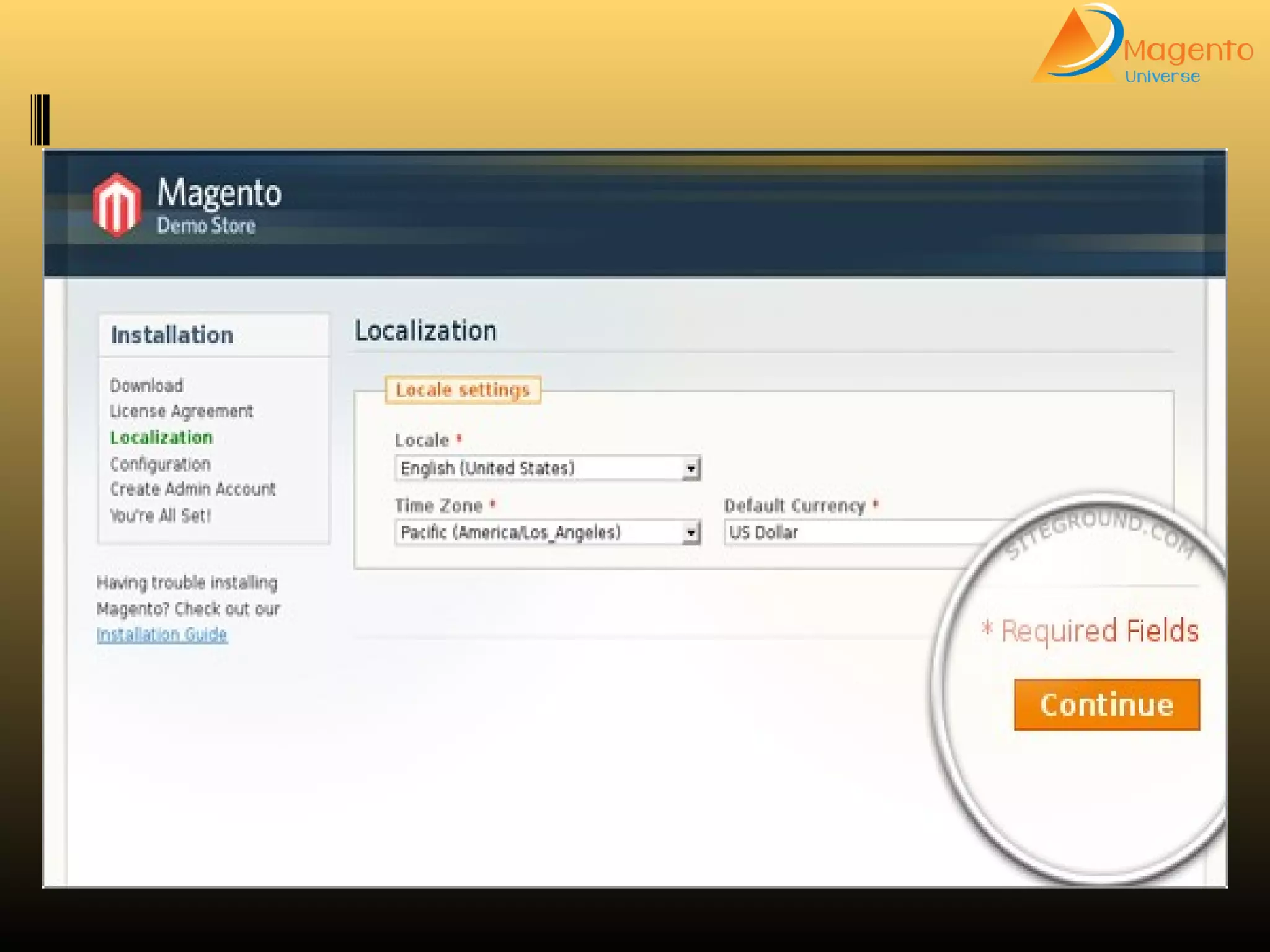Open the Locale dropdown arrow
This screenshot has height=952, width=1270.
[691, 469]
